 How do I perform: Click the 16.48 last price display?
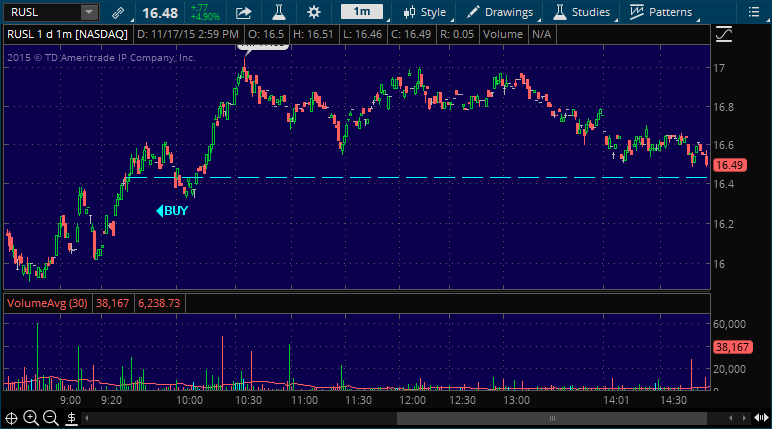pos(160,13)
